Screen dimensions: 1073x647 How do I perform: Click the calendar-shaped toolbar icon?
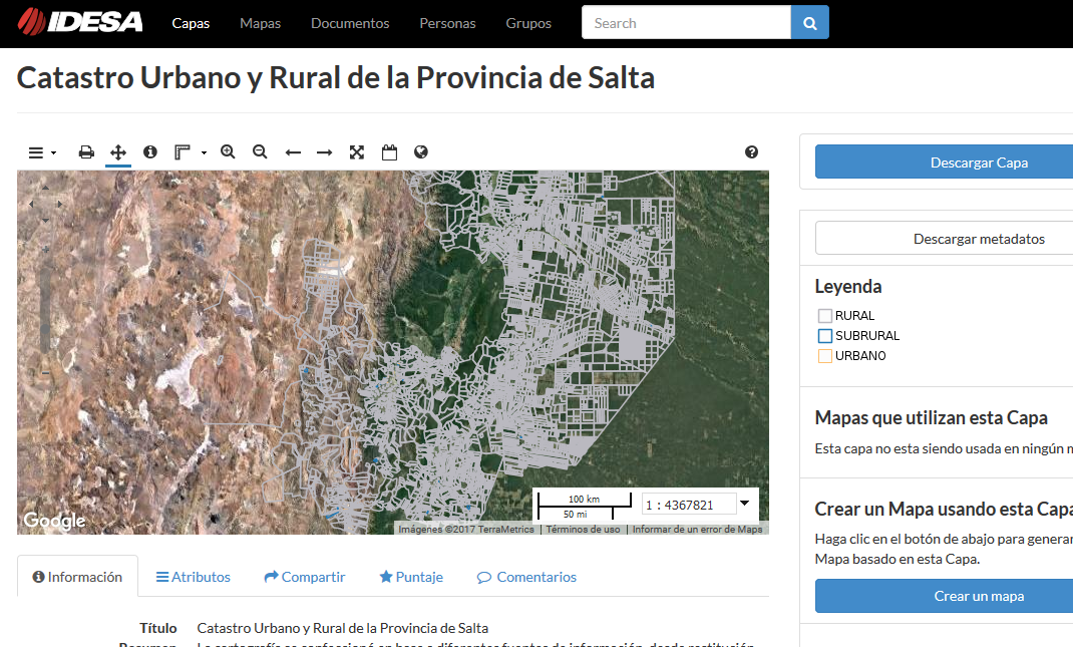pos(389,152)
